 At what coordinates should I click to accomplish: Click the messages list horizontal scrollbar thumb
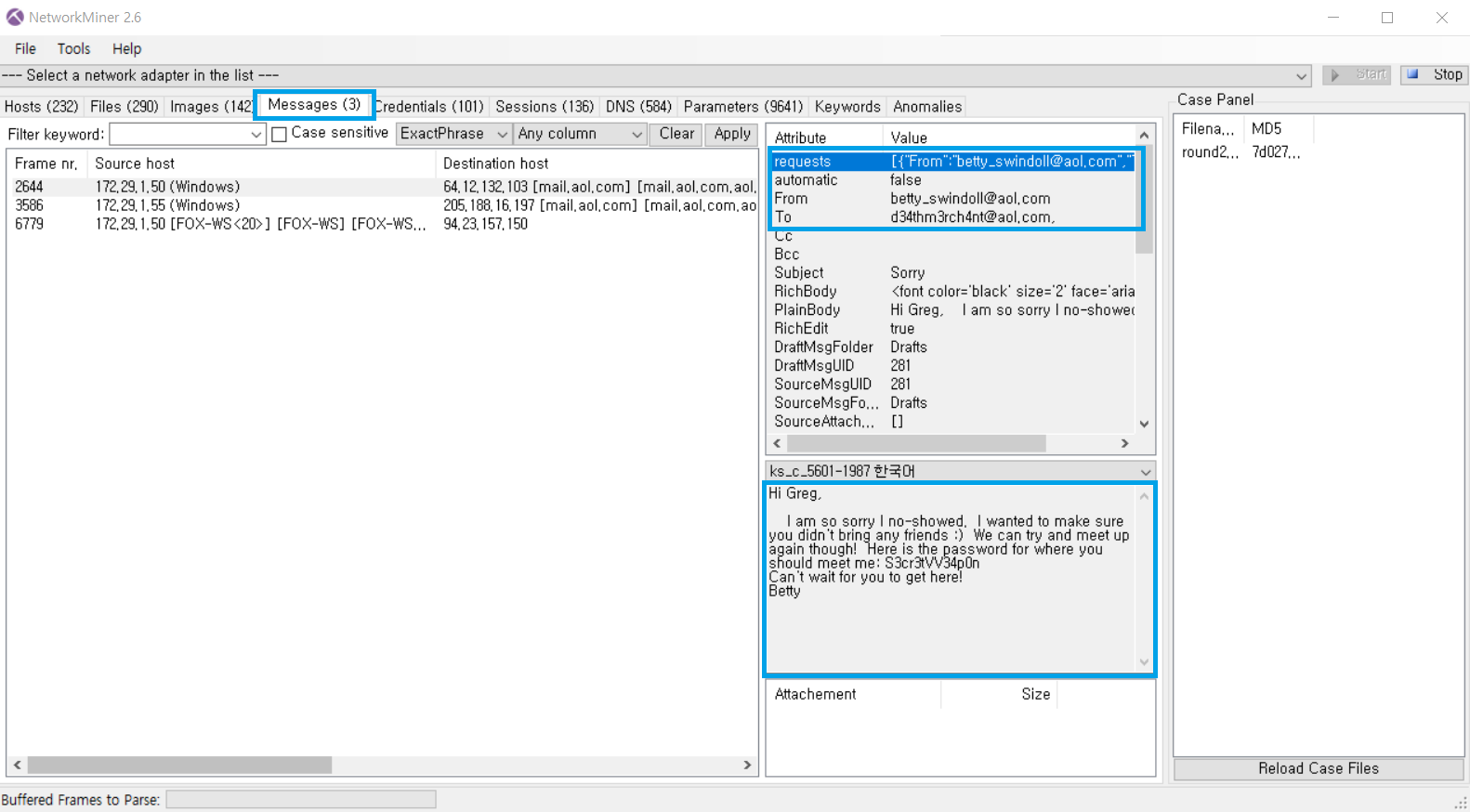[x=179, y=765]
